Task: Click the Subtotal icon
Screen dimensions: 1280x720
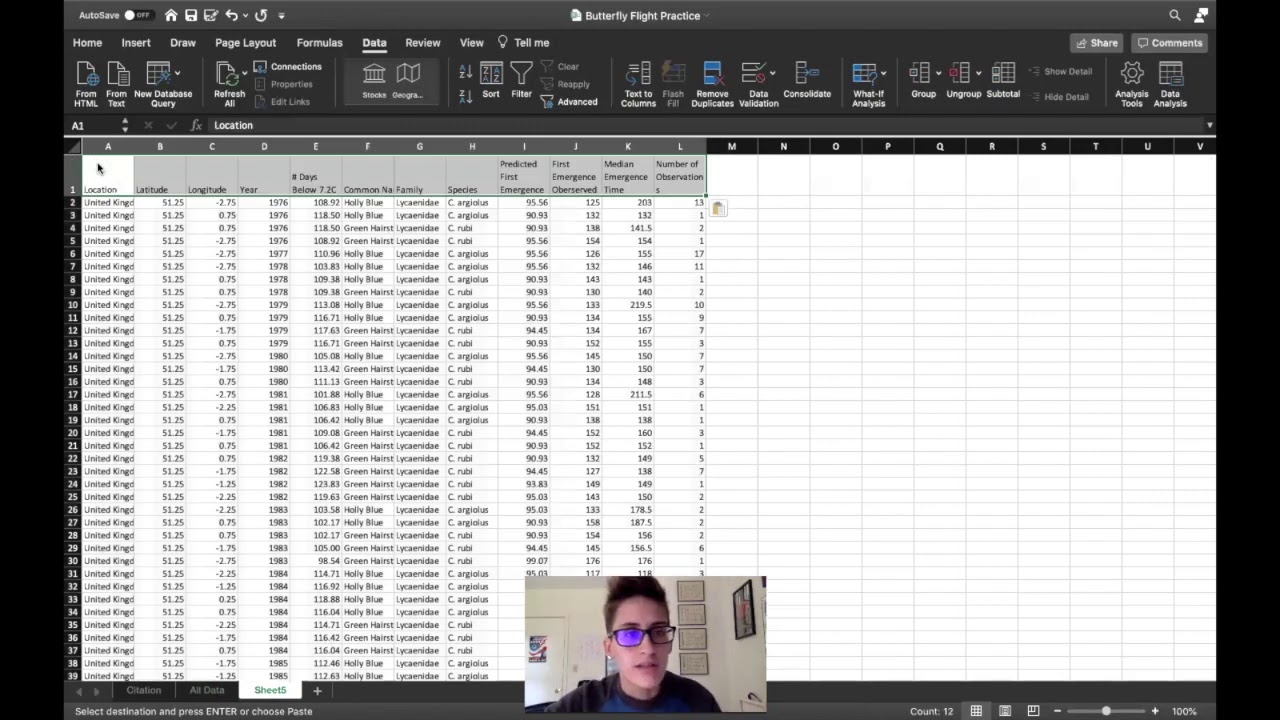Action: [1003, 81]
